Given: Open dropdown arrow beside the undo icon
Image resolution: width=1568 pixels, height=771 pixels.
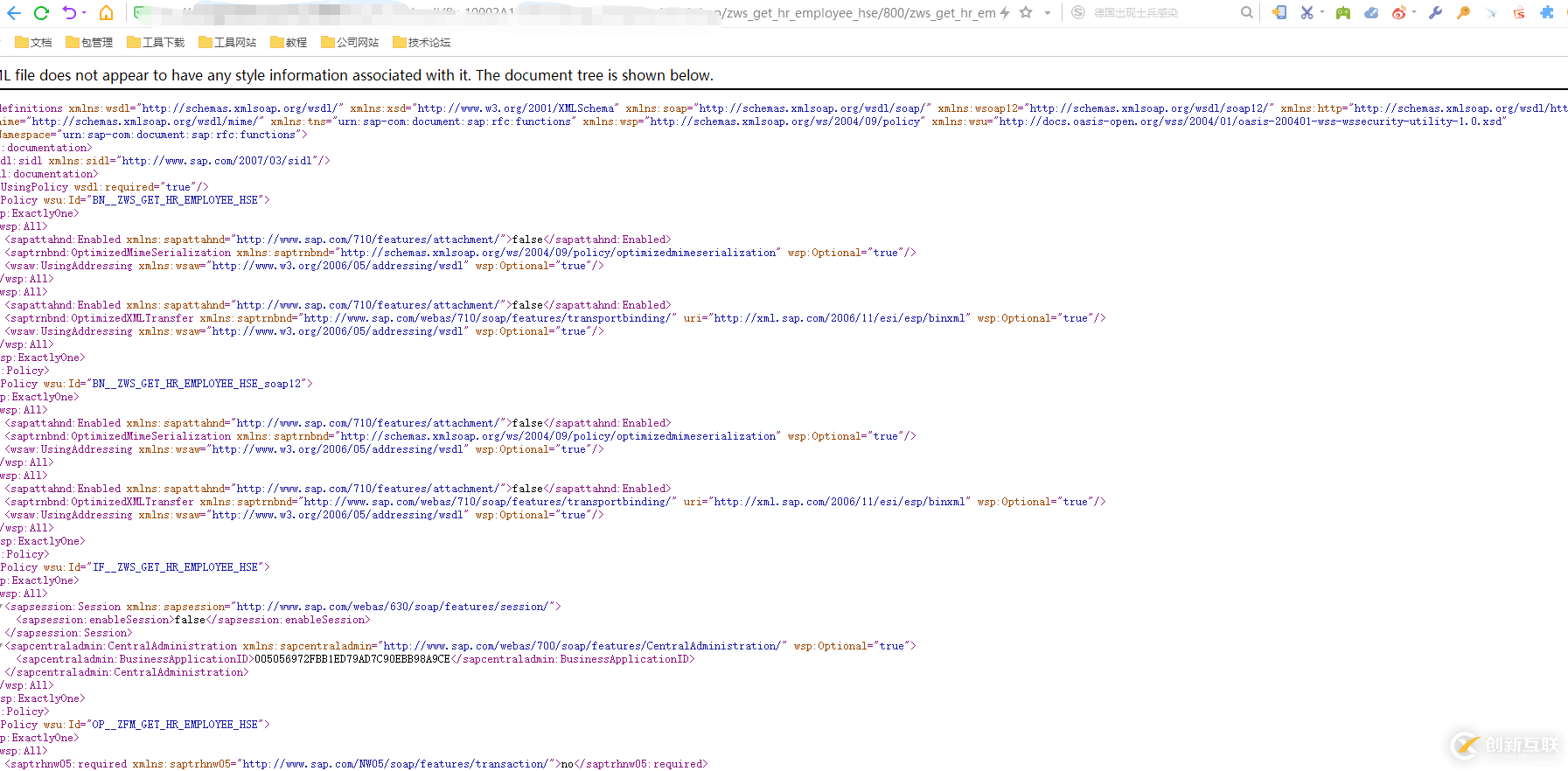Looking at the screenshot, I should click(x=84, y=13).
